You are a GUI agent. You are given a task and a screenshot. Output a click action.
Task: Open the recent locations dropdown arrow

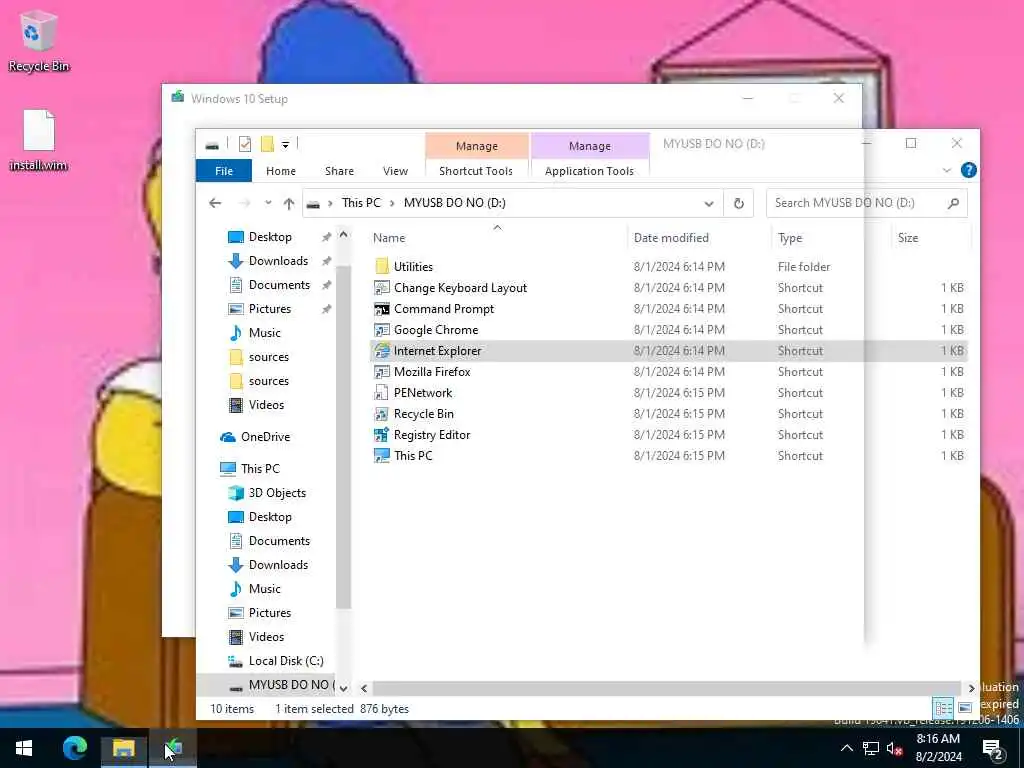(x=268, y=203)
